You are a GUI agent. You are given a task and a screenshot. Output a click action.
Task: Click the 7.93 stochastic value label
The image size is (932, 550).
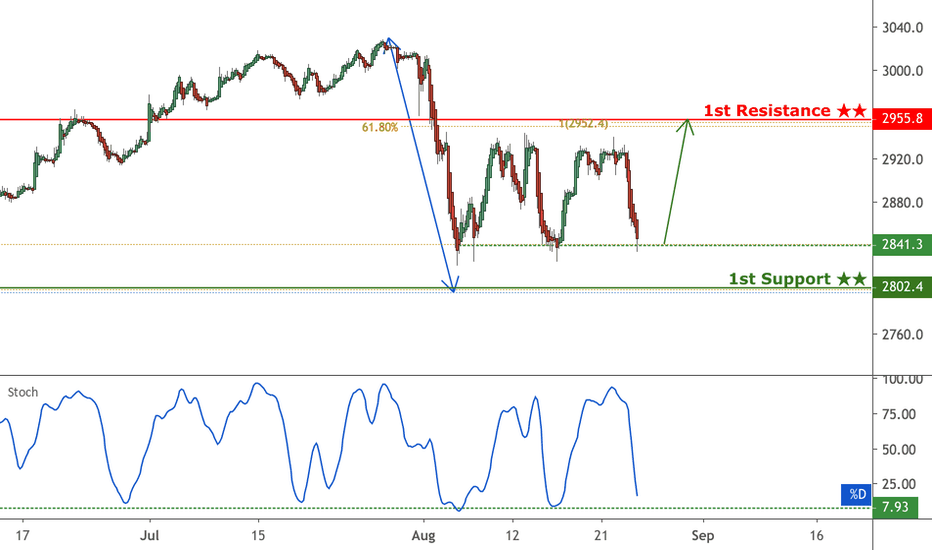[x=895, y=507]
